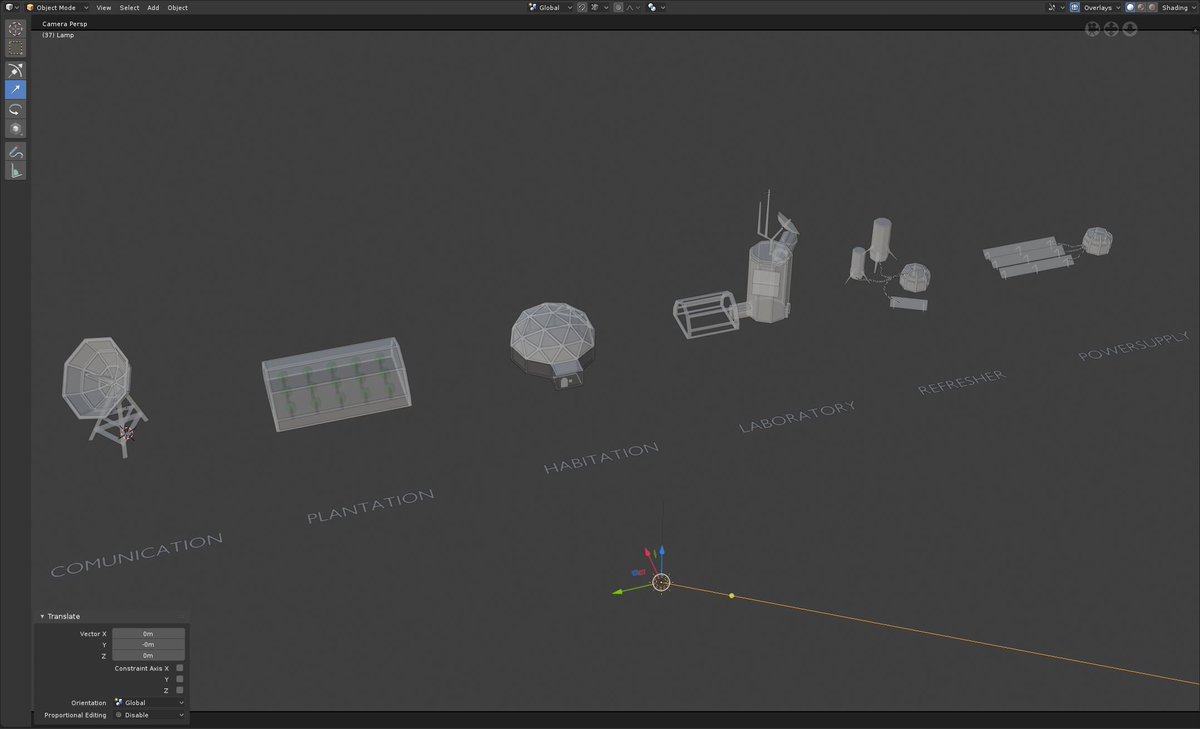Open snapping element options dropdown
This screenshot has width=1200, height=729.
599,7
